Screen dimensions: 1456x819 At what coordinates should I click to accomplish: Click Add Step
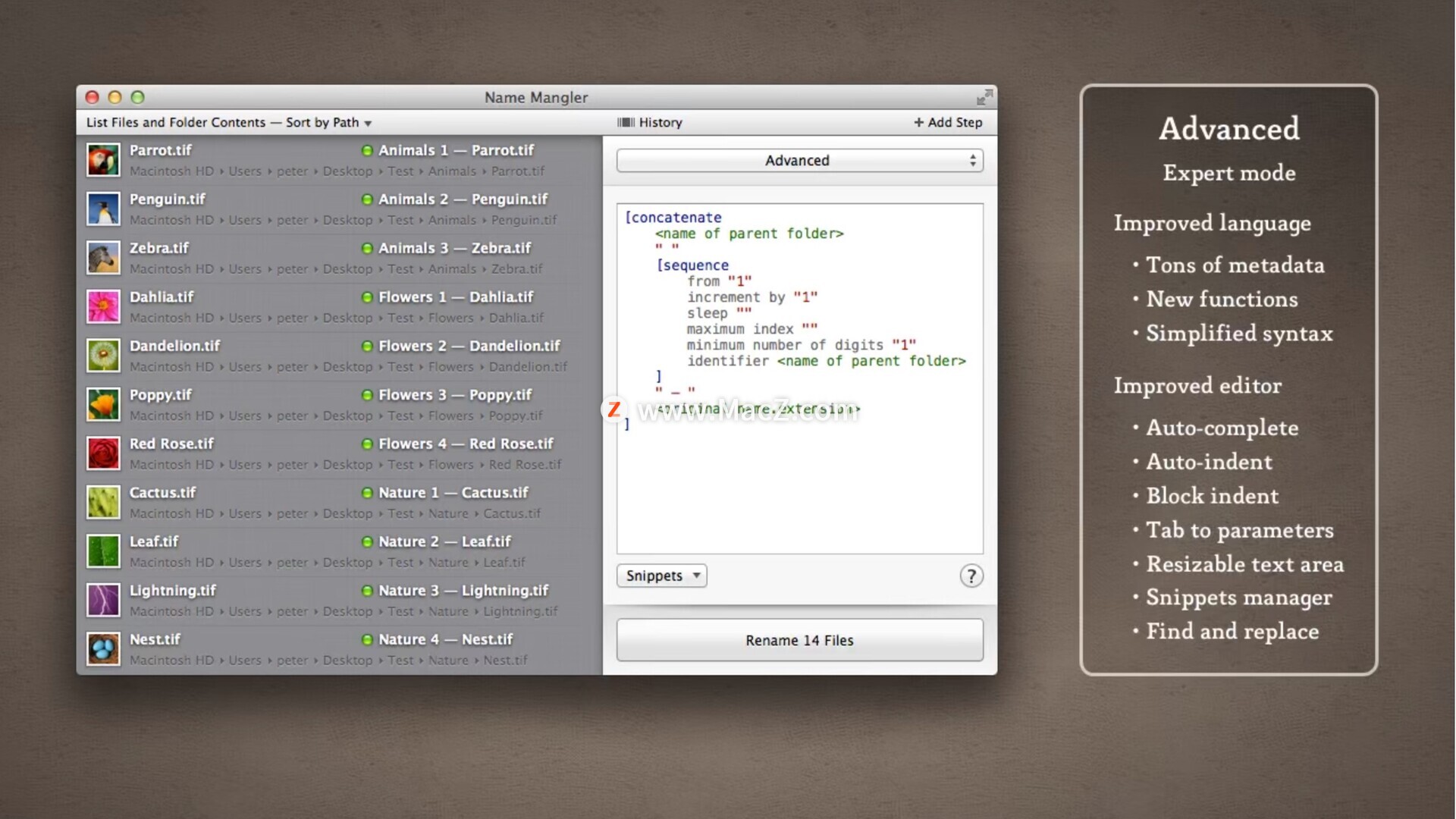tap(948, 122)
